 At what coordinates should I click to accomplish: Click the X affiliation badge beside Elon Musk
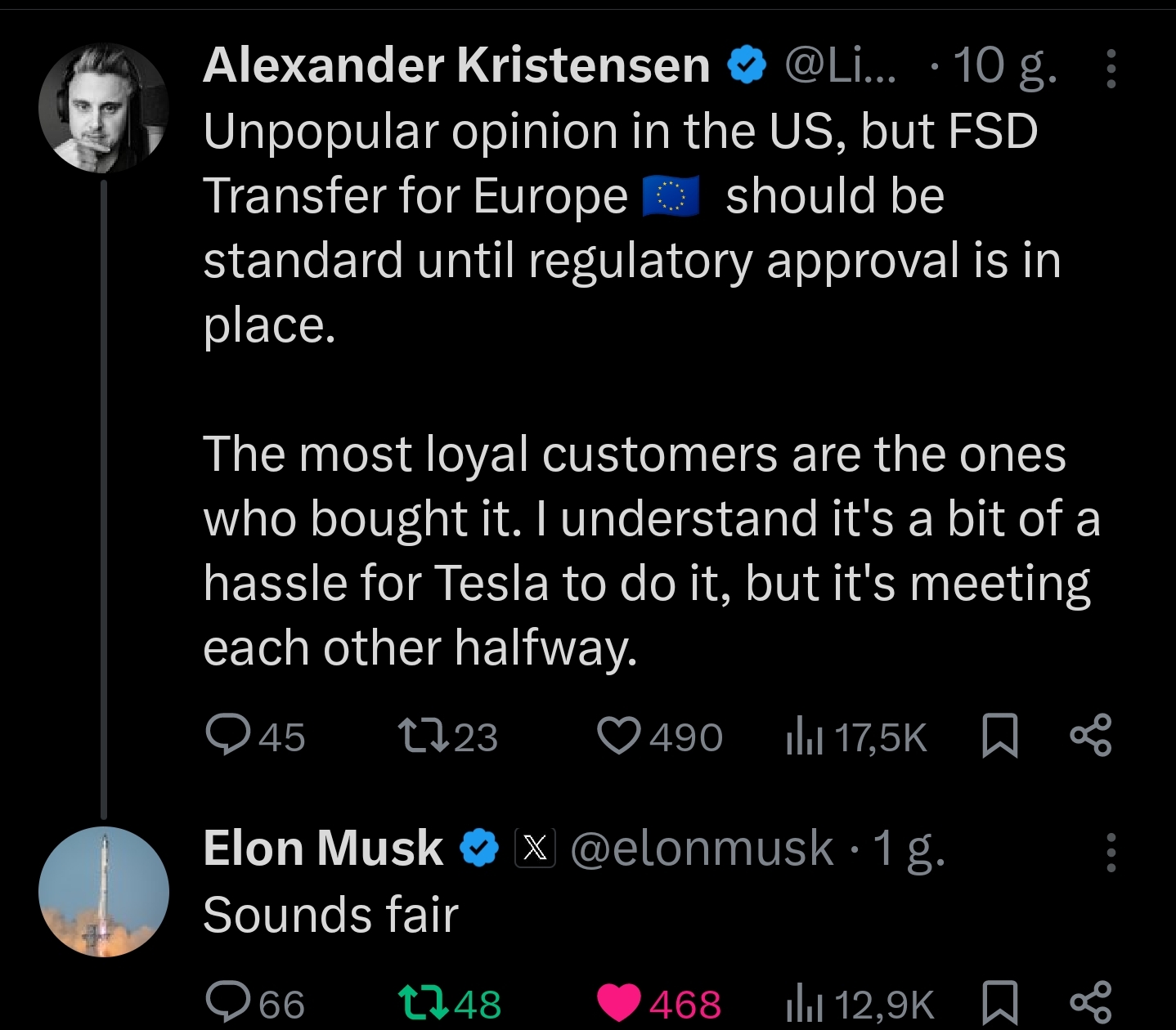534,848
